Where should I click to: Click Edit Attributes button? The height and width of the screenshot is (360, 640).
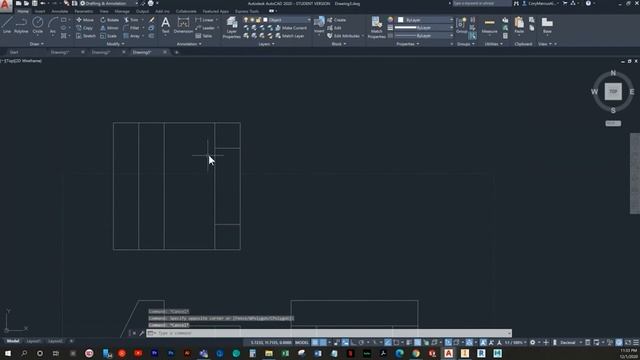pyautogui.click(x=343, y=36)
